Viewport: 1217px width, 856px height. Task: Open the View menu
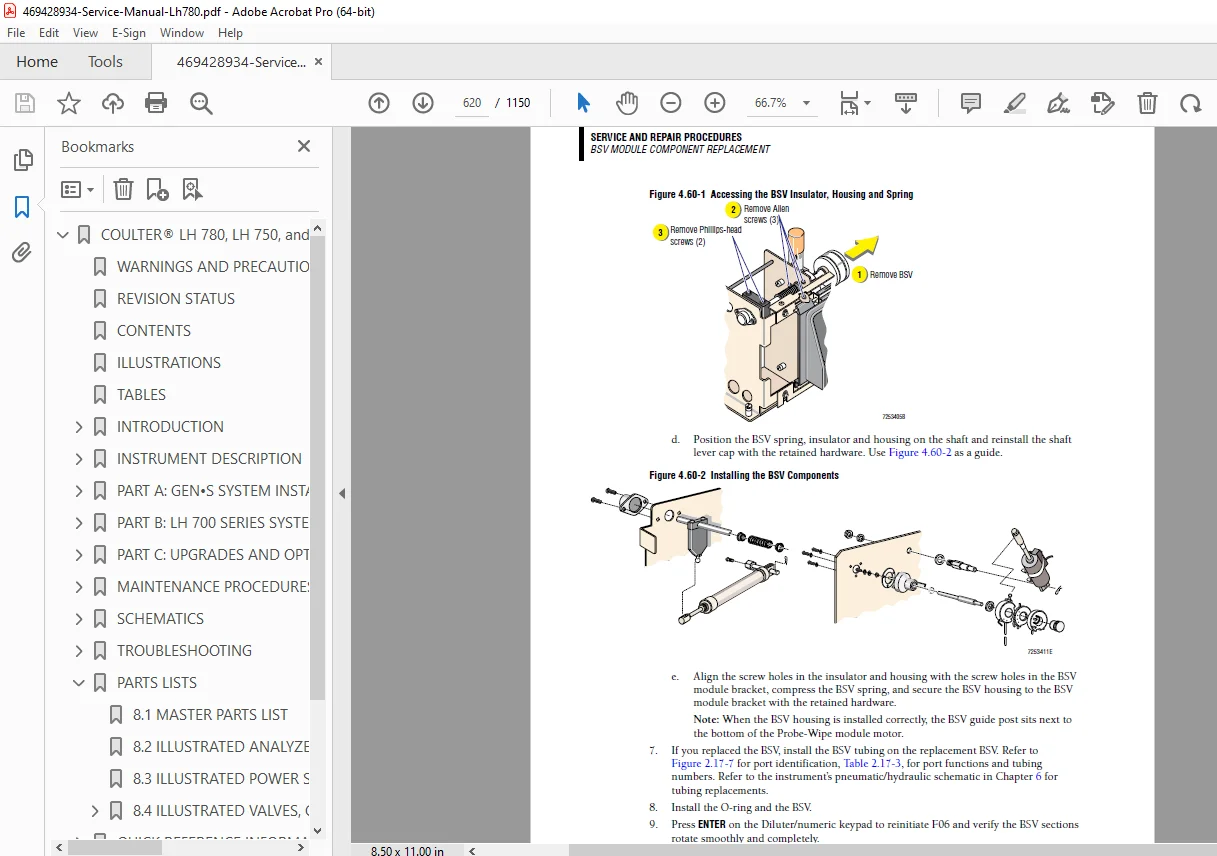click(x=86, y=33)
